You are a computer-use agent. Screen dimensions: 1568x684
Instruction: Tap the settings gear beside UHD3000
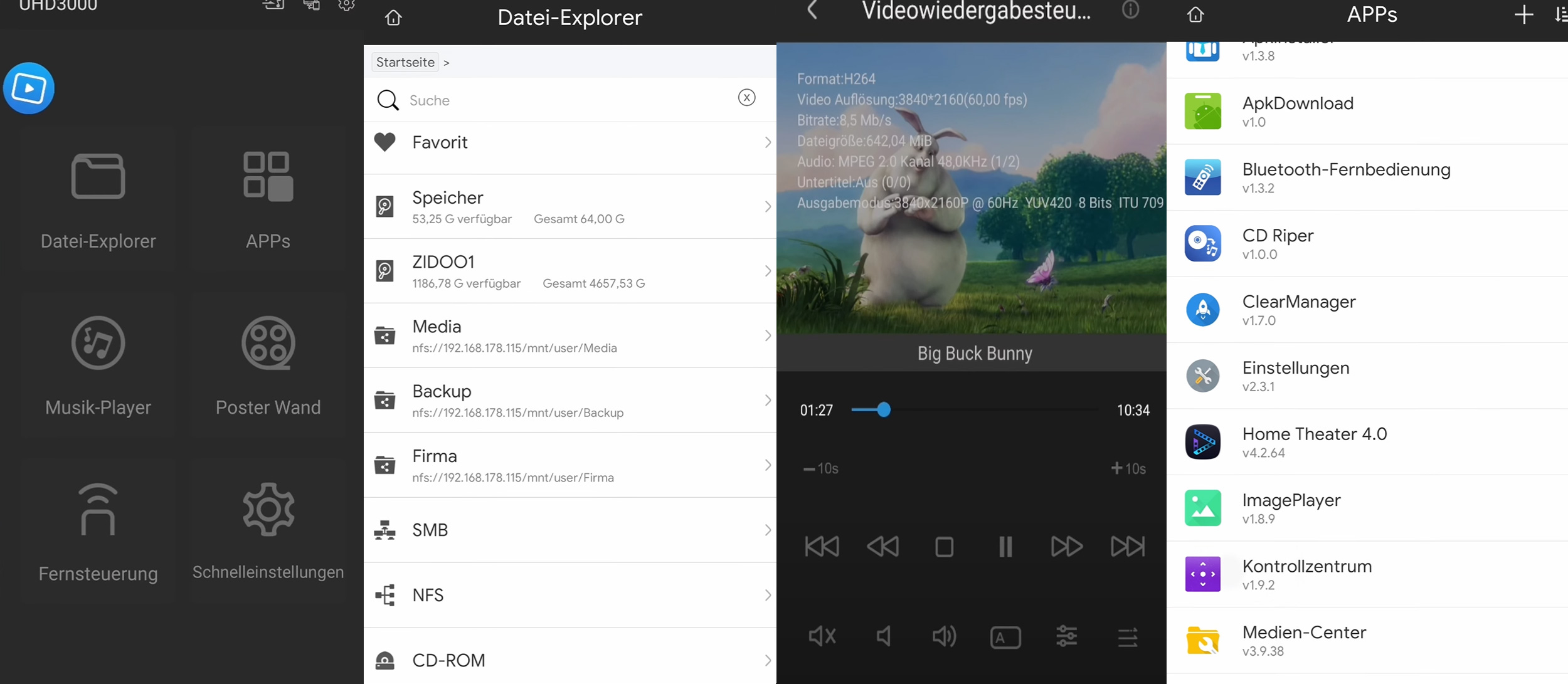pyautogui.click(x=346, y=6)
